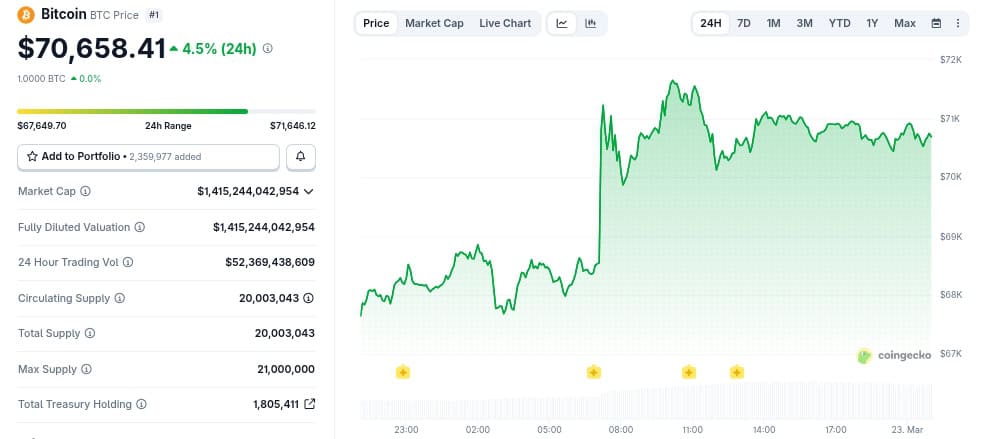Select the Max time range
Viewport: 996px width, 439px height.
[x=905, y=23]
